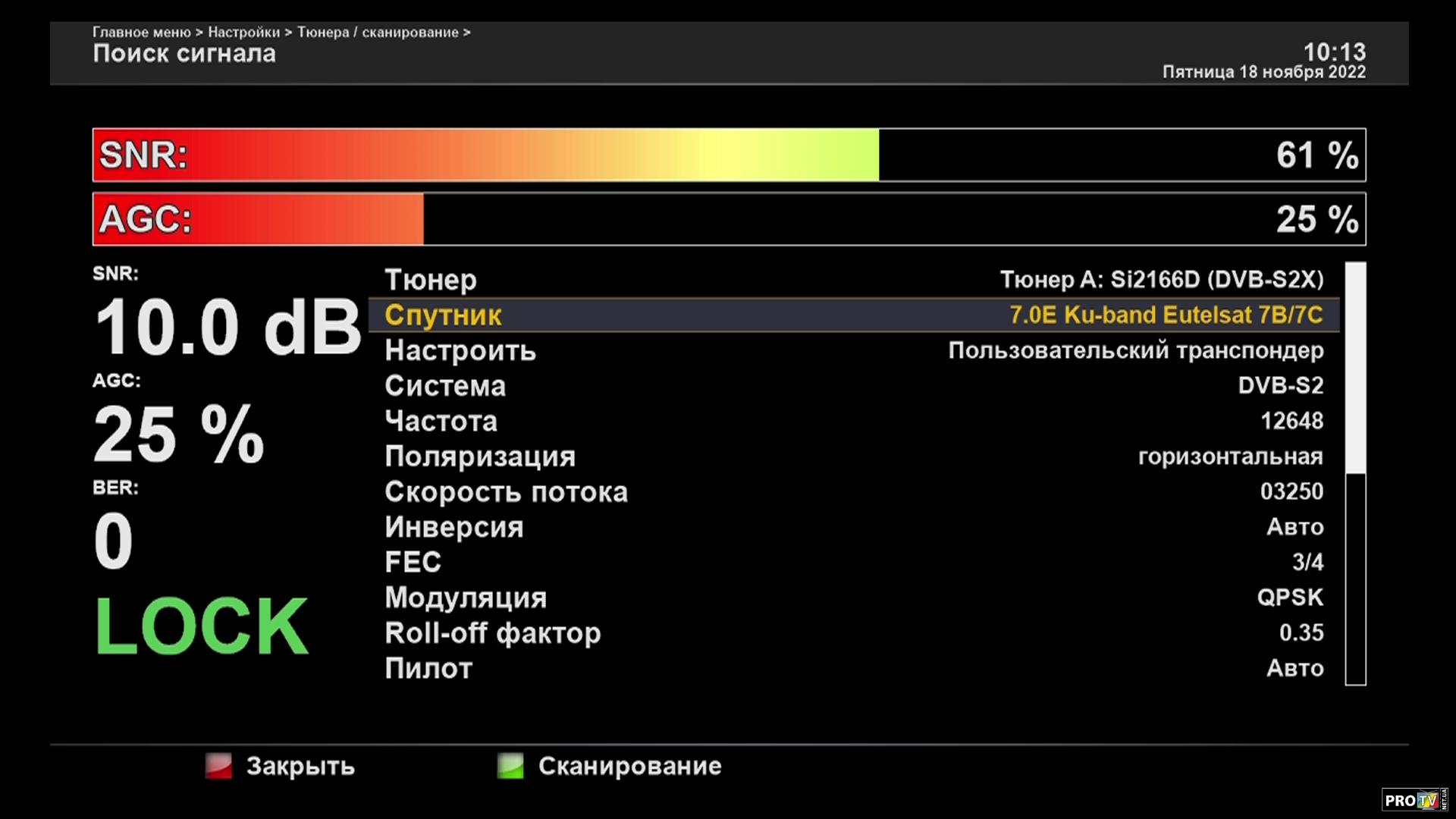1456x819 pixels.
Task: Edit the Частота field 12648
Action: [1291, 421]
